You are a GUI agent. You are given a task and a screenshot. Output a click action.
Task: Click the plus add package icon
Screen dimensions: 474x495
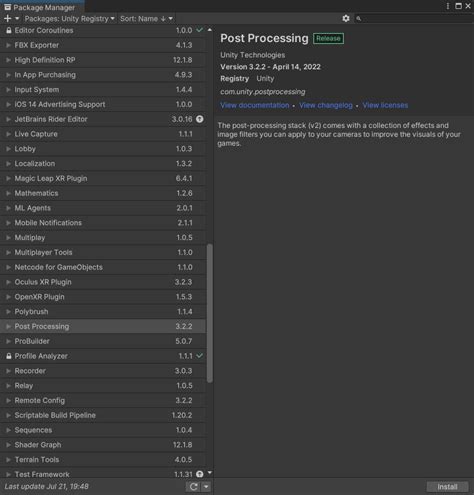click(7, 19)
